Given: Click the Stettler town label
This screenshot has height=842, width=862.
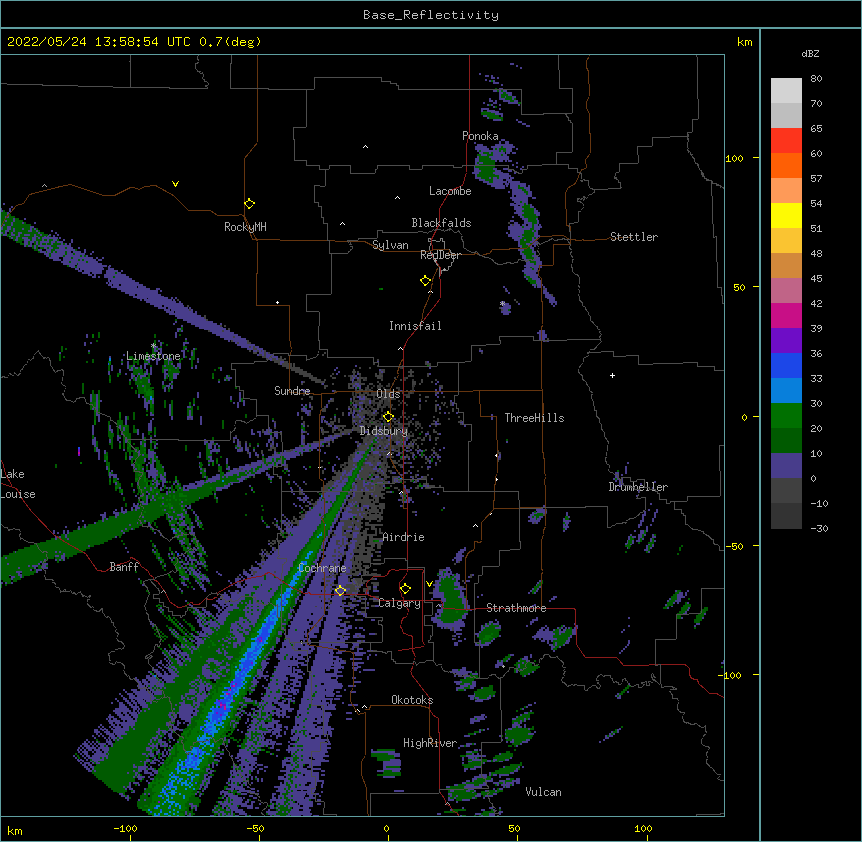Looking at the screenshot, I should tap(634, 237).
